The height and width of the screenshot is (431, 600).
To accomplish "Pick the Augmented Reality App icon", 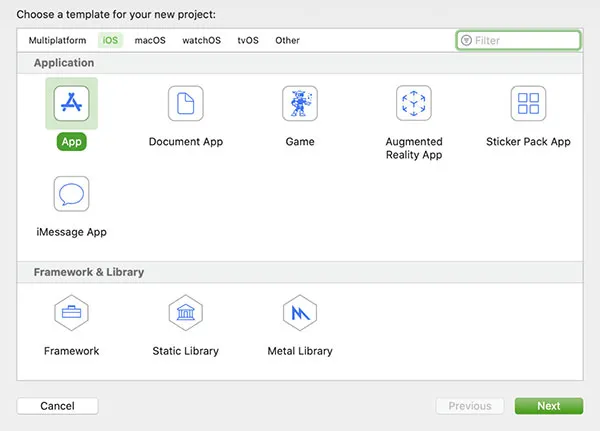I will point(414,103).
